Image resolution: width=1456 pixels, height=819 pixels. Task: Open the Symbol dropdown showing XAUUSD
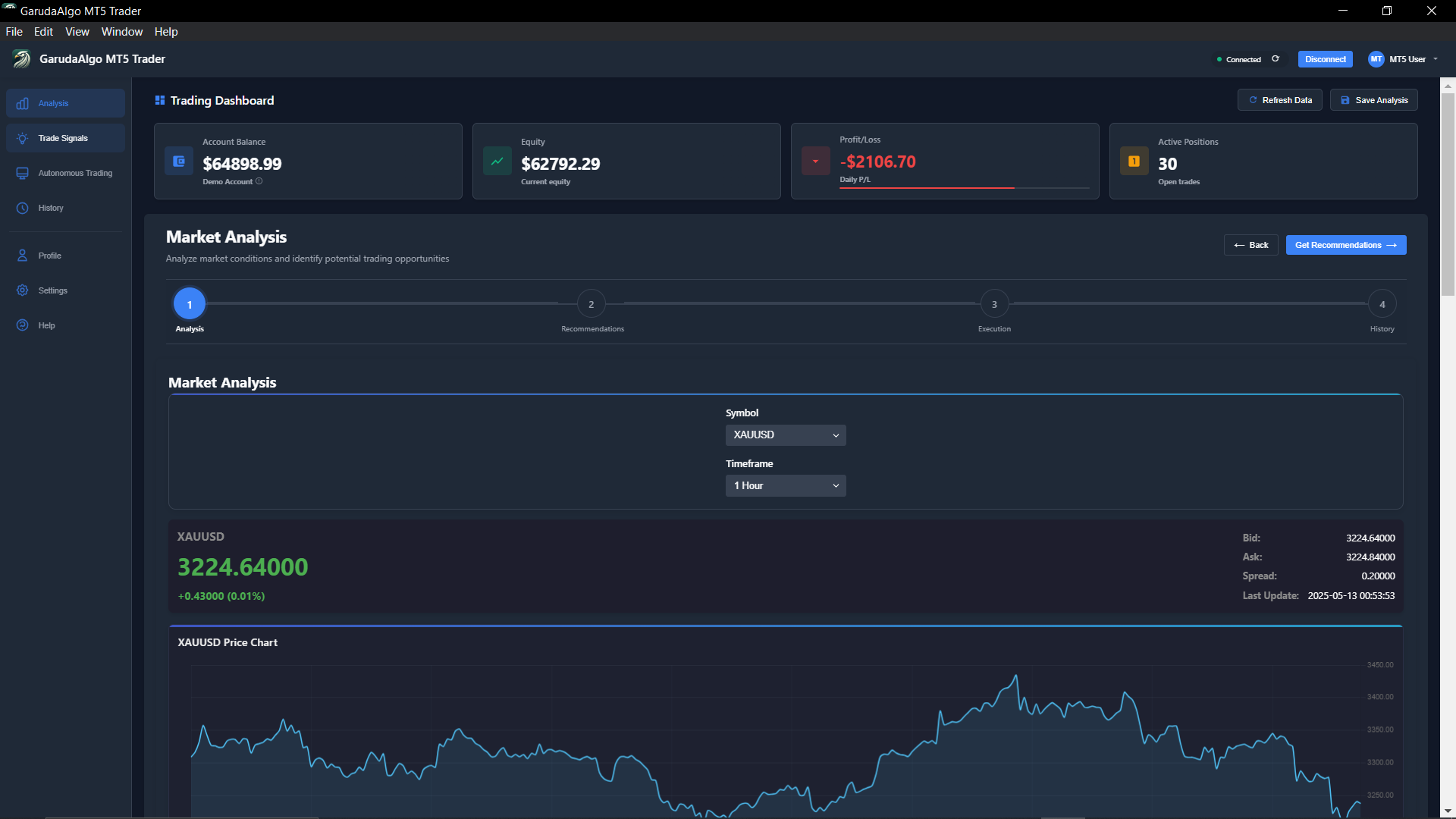tap(786, 435)
